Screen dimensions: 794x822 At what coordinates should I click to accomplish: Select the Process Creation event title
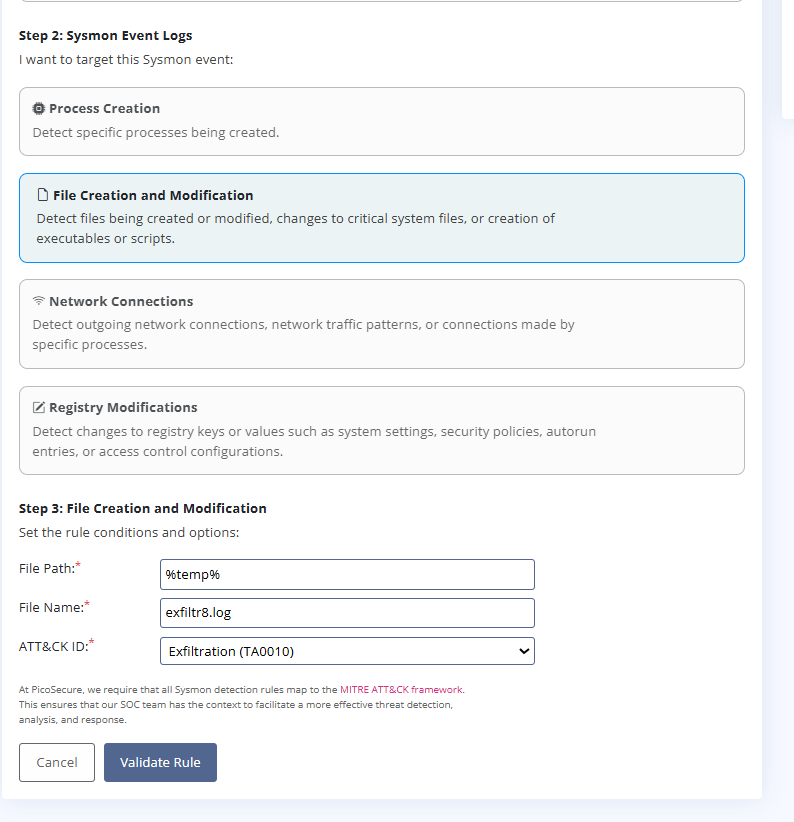(x=104, y=109)
